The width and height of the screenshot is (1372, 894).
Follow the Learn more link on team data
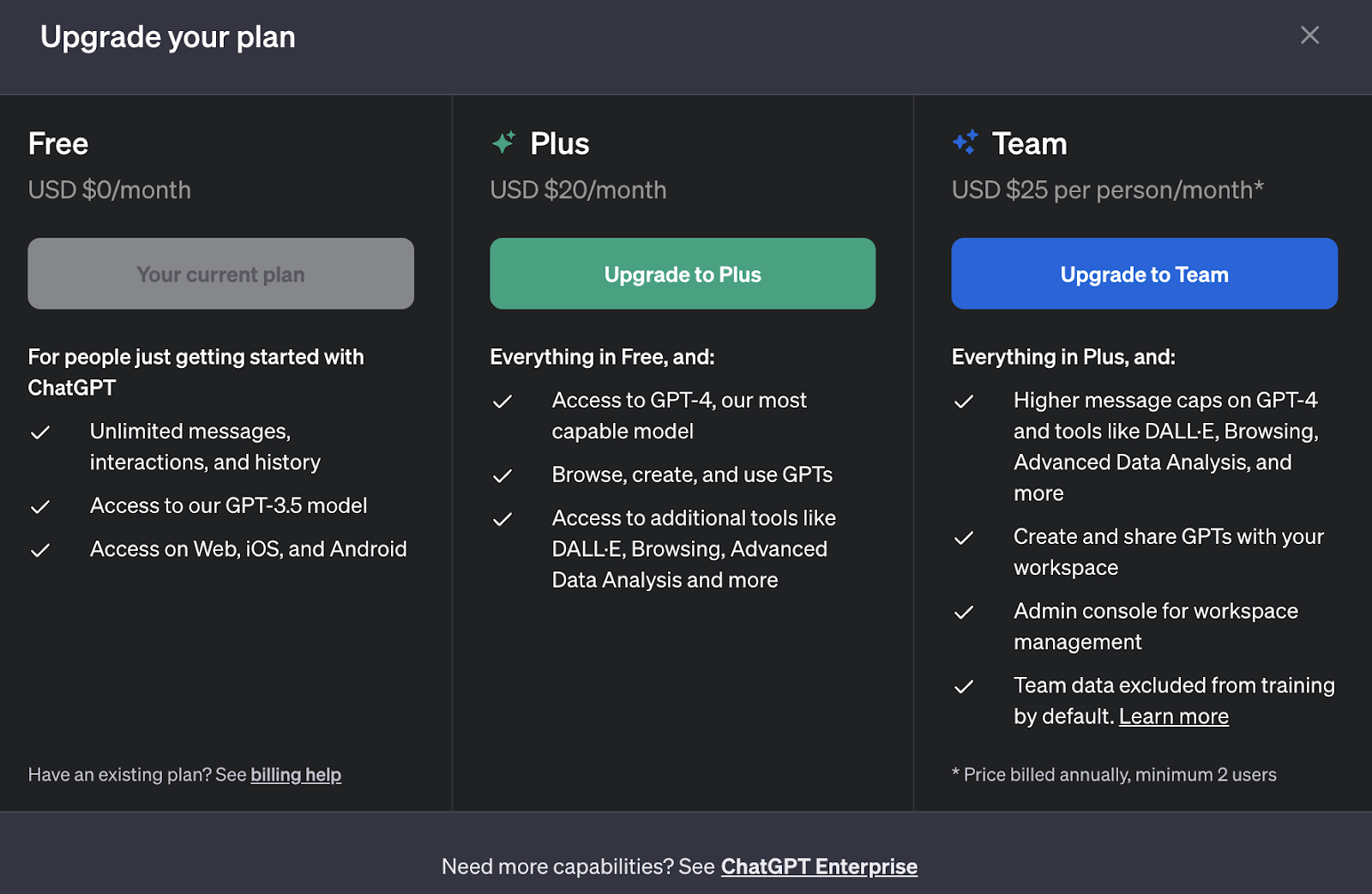point(1173,716)
